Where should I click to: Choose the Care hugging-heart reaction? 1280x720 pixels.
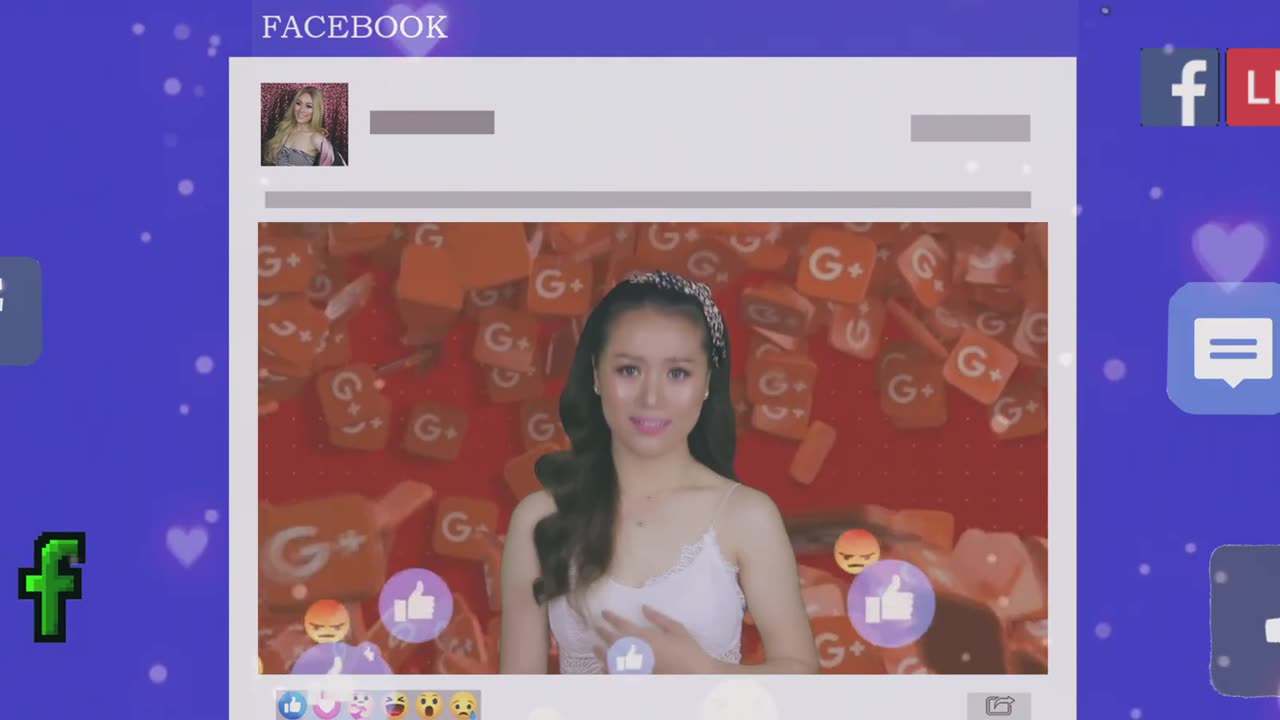(360, 706)
